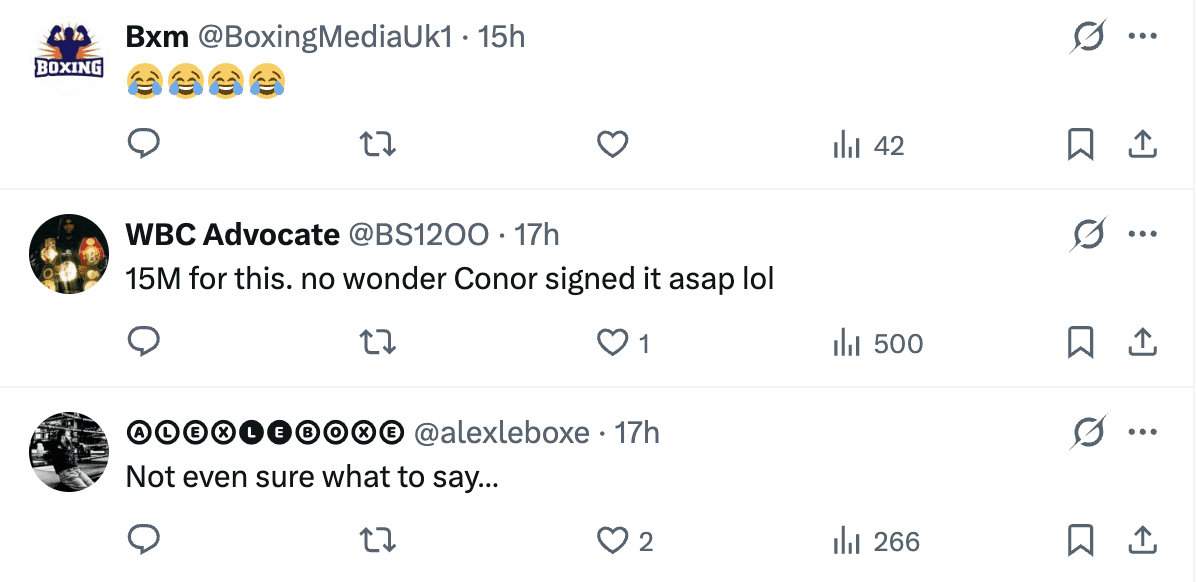Viewport: 1196px width, 582px height.
Task: Bookmark the alexleboxe tweet
Action: [x=1080, y=541]
